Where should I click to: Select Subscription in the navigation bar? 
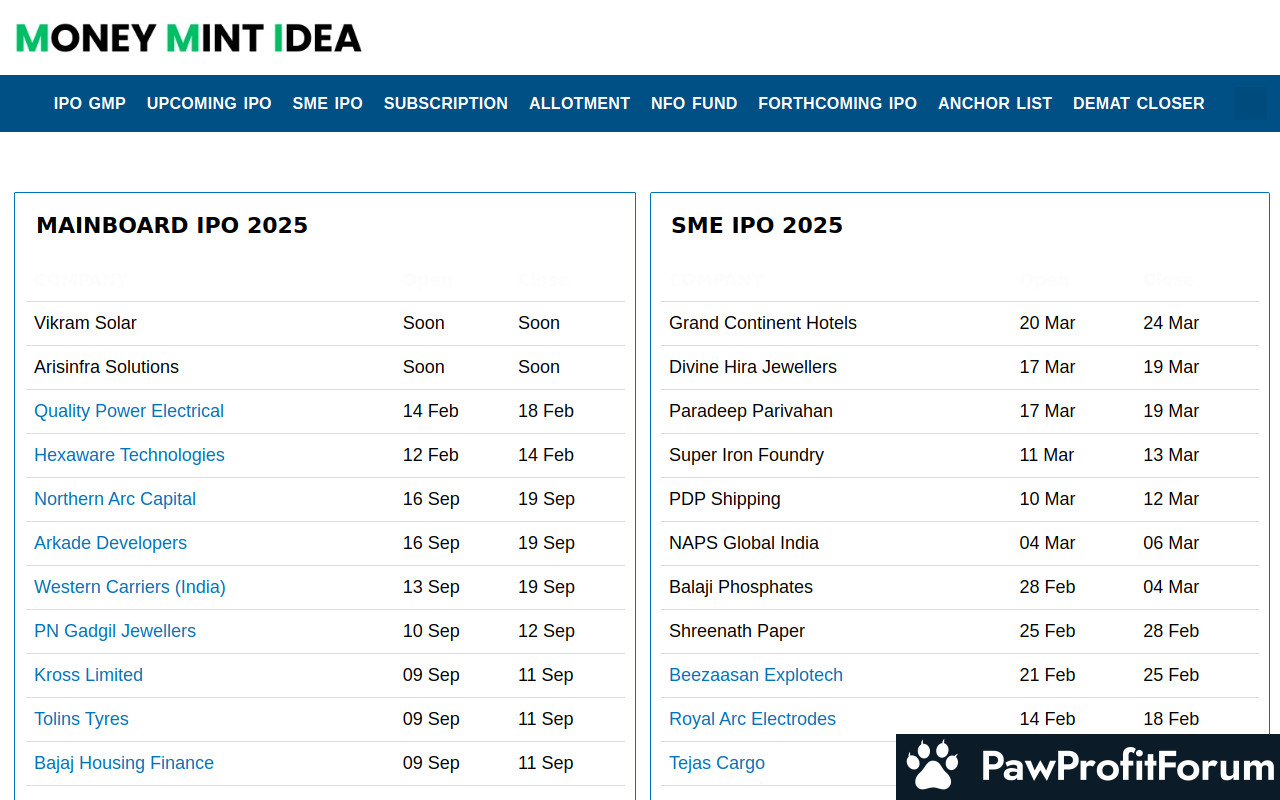tap(446, 103)
